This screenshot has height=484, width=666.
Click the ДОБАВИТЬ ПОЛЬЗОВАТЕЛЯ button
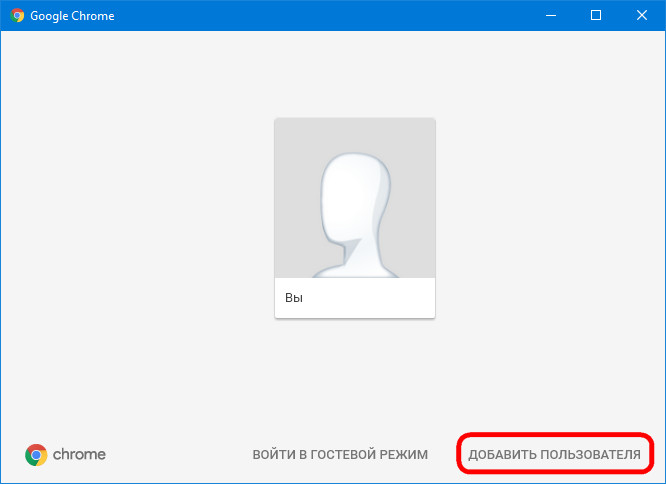click(x=554, y=454)
